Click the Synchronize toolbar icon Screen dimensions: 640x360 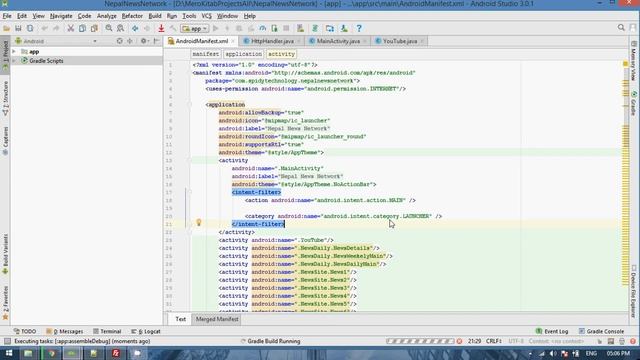click(30, 28)
